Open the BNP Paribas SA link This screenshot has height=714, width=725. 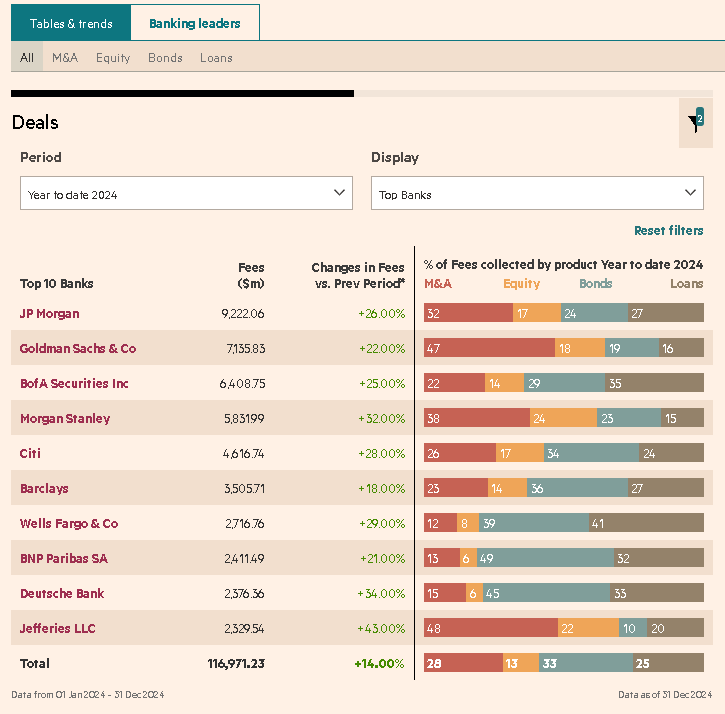(64, 558)
